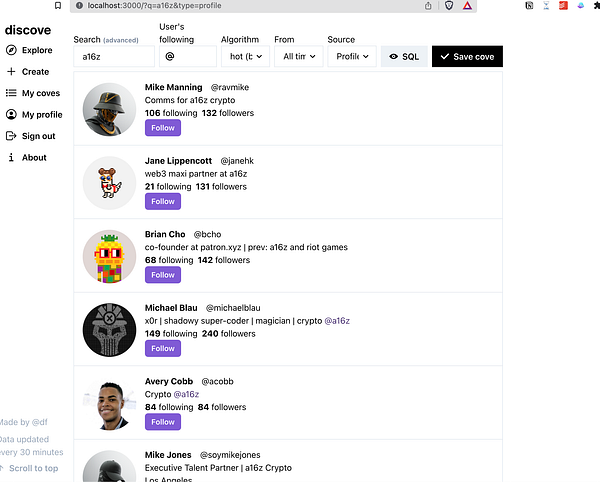Open the About info icon

(11, 158)
